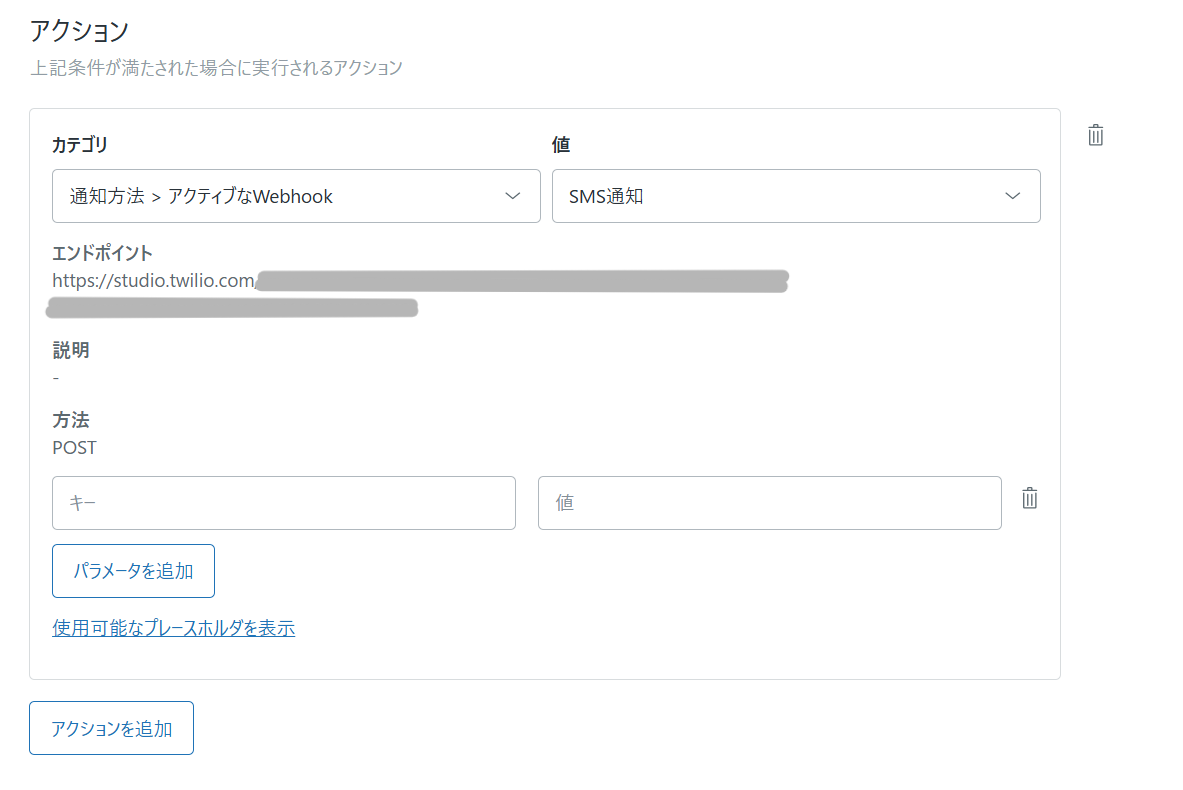Click the 方法 label
1183x790 pixels.
pyautogui.click(x=71, y=420)
